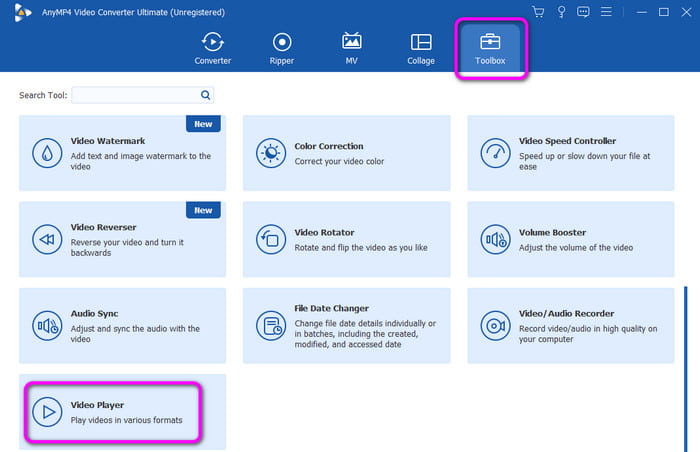Click the Search Tool label
This screenshot has height=452, width=700.
tap(43, 95)
